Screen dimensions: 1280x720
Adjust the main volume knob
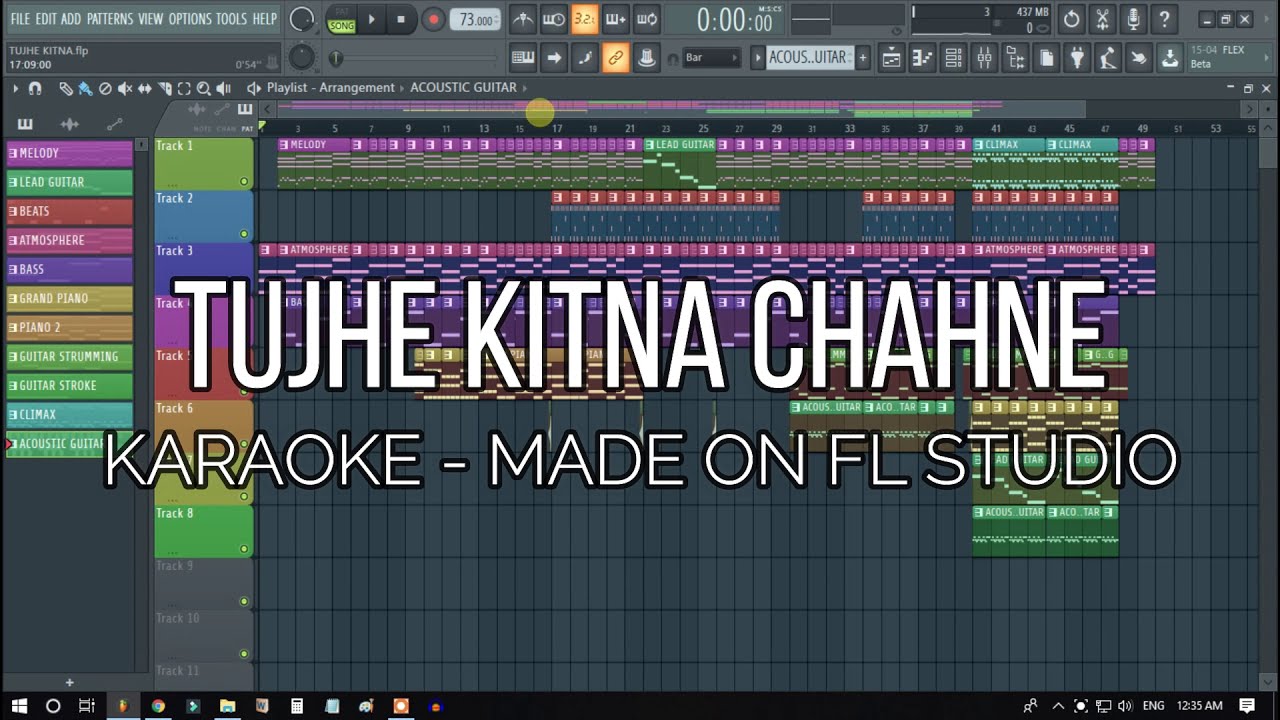pyautogui.click(x=301, y=19)
